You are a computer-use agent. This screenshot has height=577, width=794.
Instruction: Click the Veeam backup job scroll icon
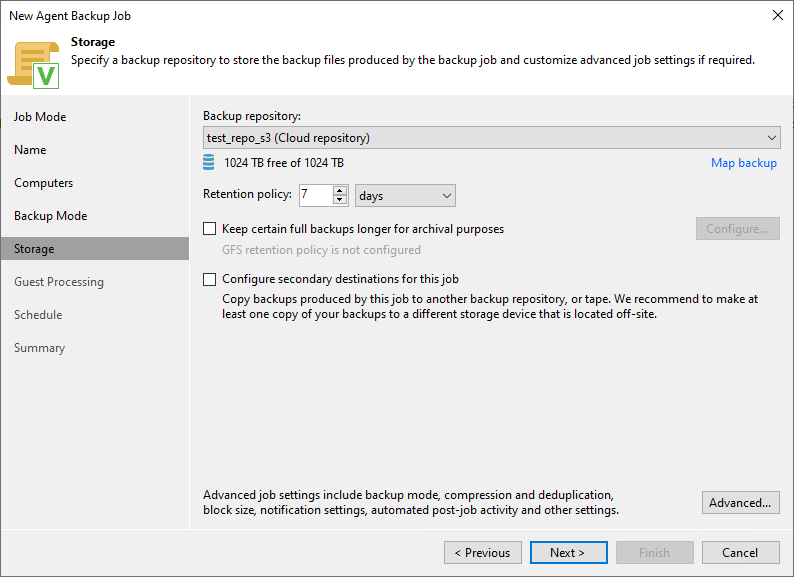(x=34, y=63)
